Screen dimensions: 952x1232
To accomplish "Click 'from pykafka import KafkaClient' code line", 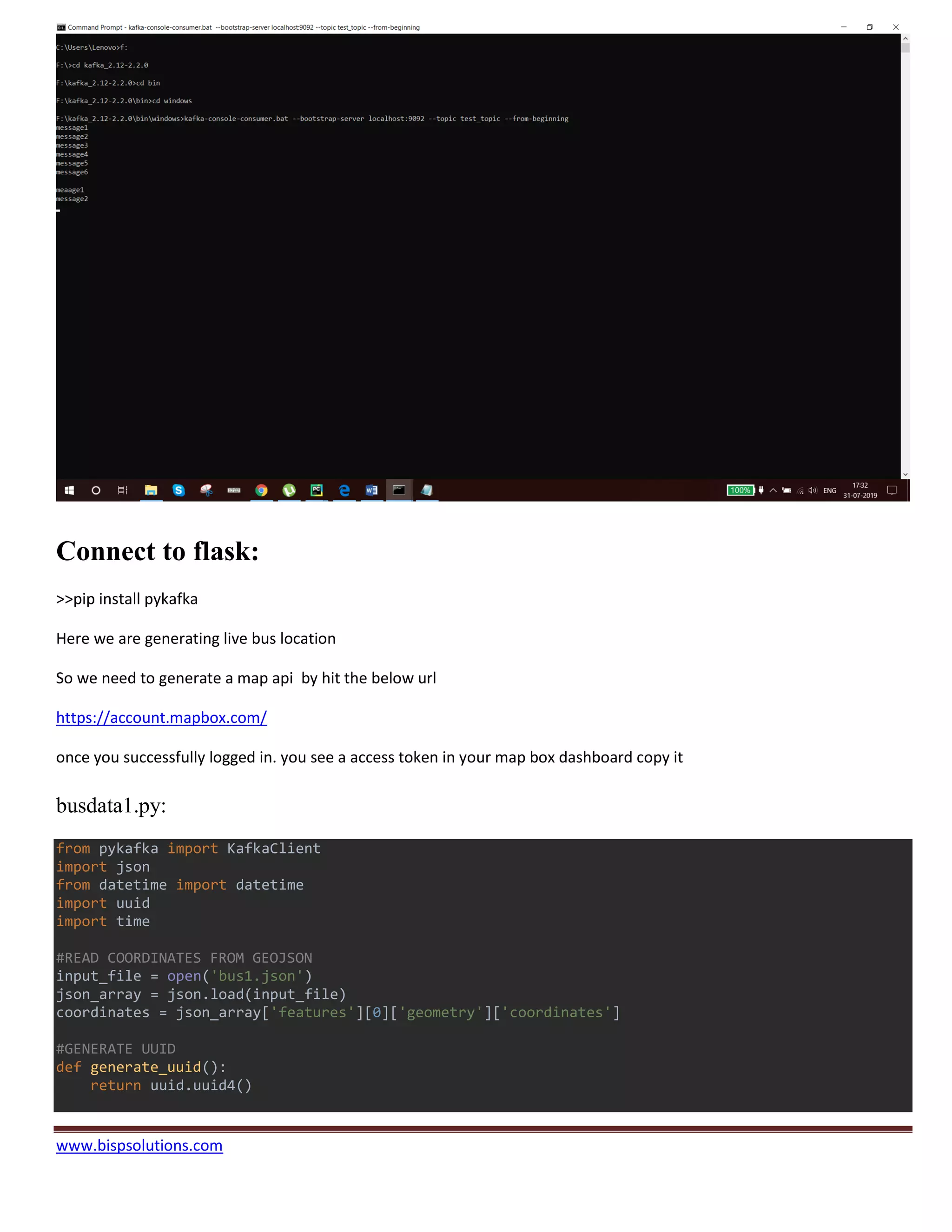I will (x=188, y=848).
